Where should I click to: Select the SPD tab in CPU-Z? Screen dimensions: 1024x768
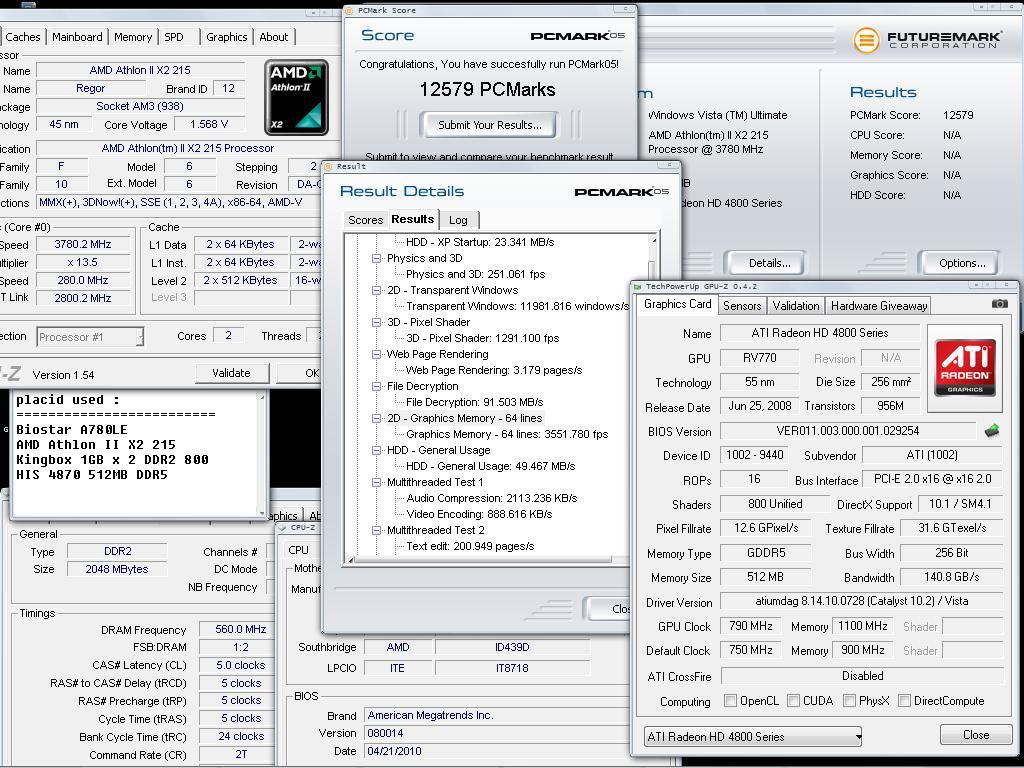(174, 37)
